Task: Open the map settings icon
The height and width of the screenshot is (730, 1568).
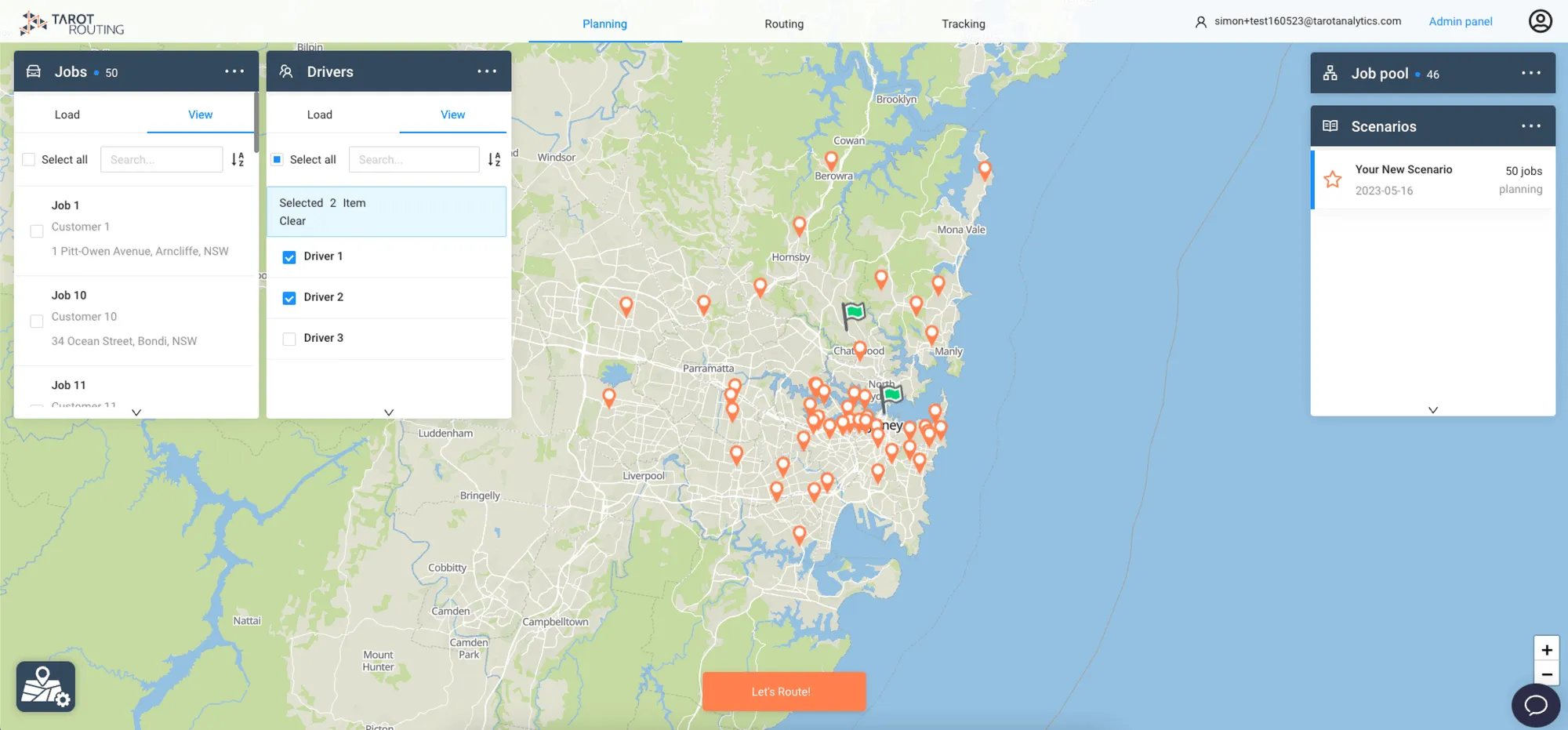Action: coord(45,687)
